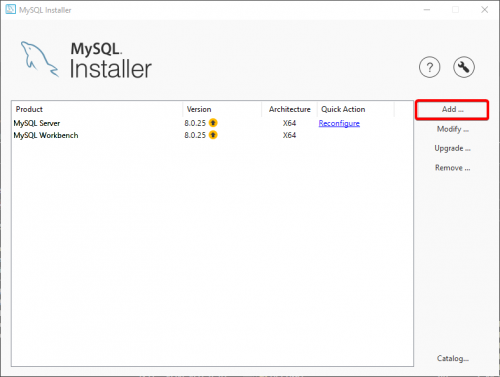Click X64 architecture of MySQL Workbench
Viewport: 500px width, 377px height.
(x=289, y=135)
